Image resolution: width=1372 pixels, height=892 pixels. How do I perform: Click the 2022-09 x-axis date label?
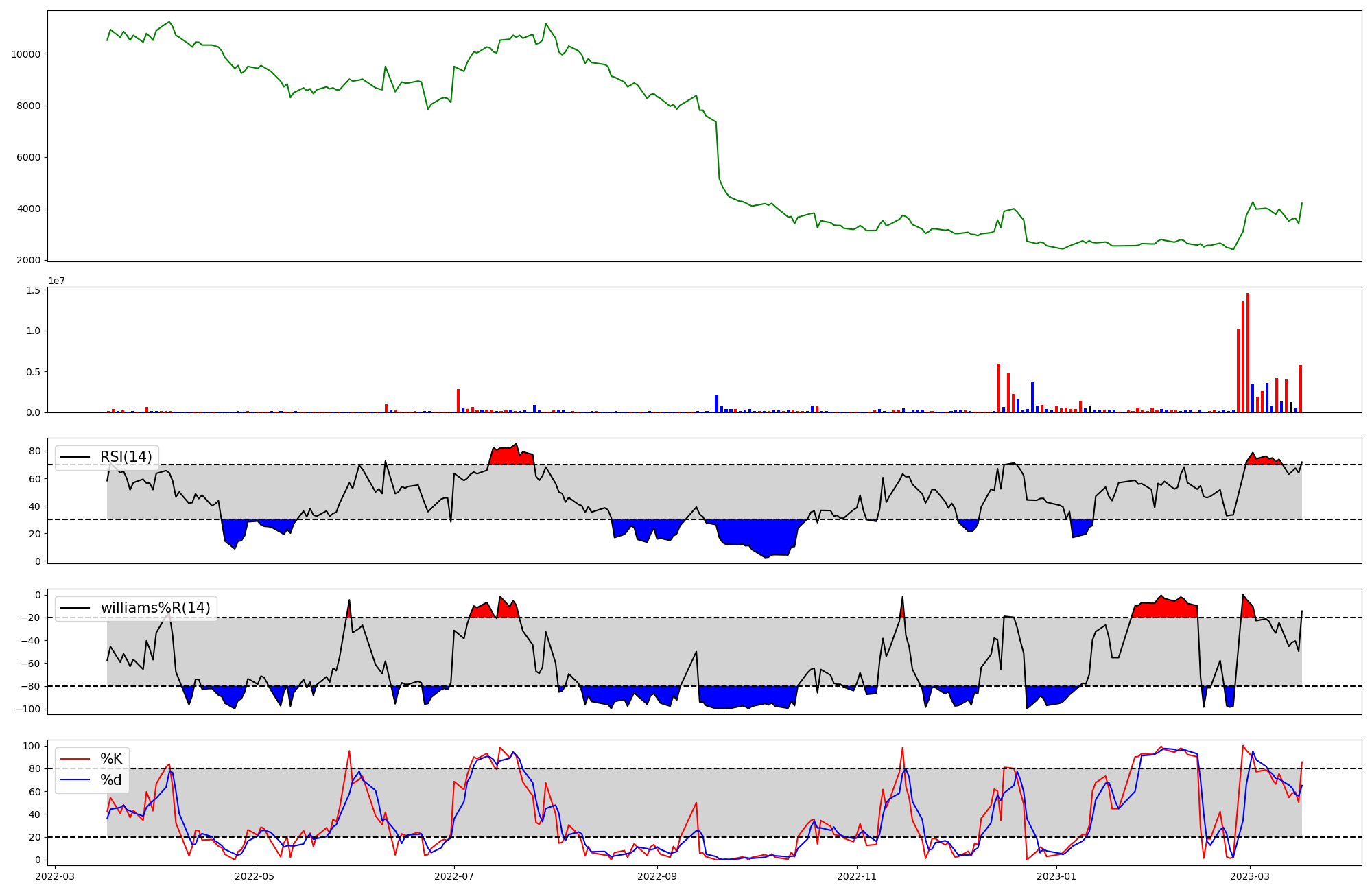(657, 876)
